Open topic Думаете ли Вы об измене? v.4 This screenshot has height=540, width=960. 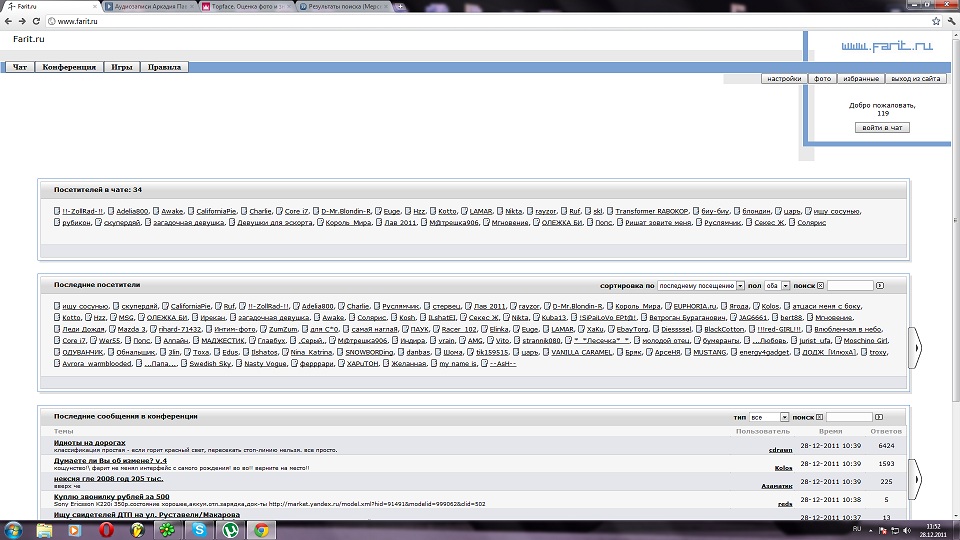coord(110,460)
